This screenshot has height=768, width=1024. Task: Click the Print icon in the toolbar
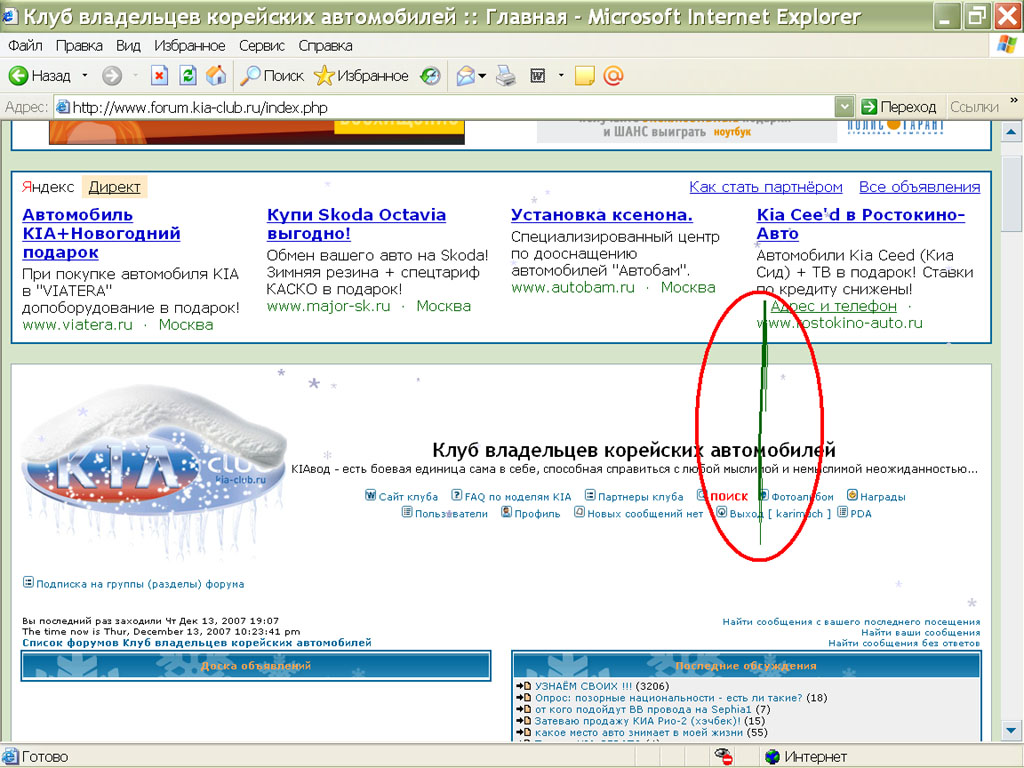point(506,76)
